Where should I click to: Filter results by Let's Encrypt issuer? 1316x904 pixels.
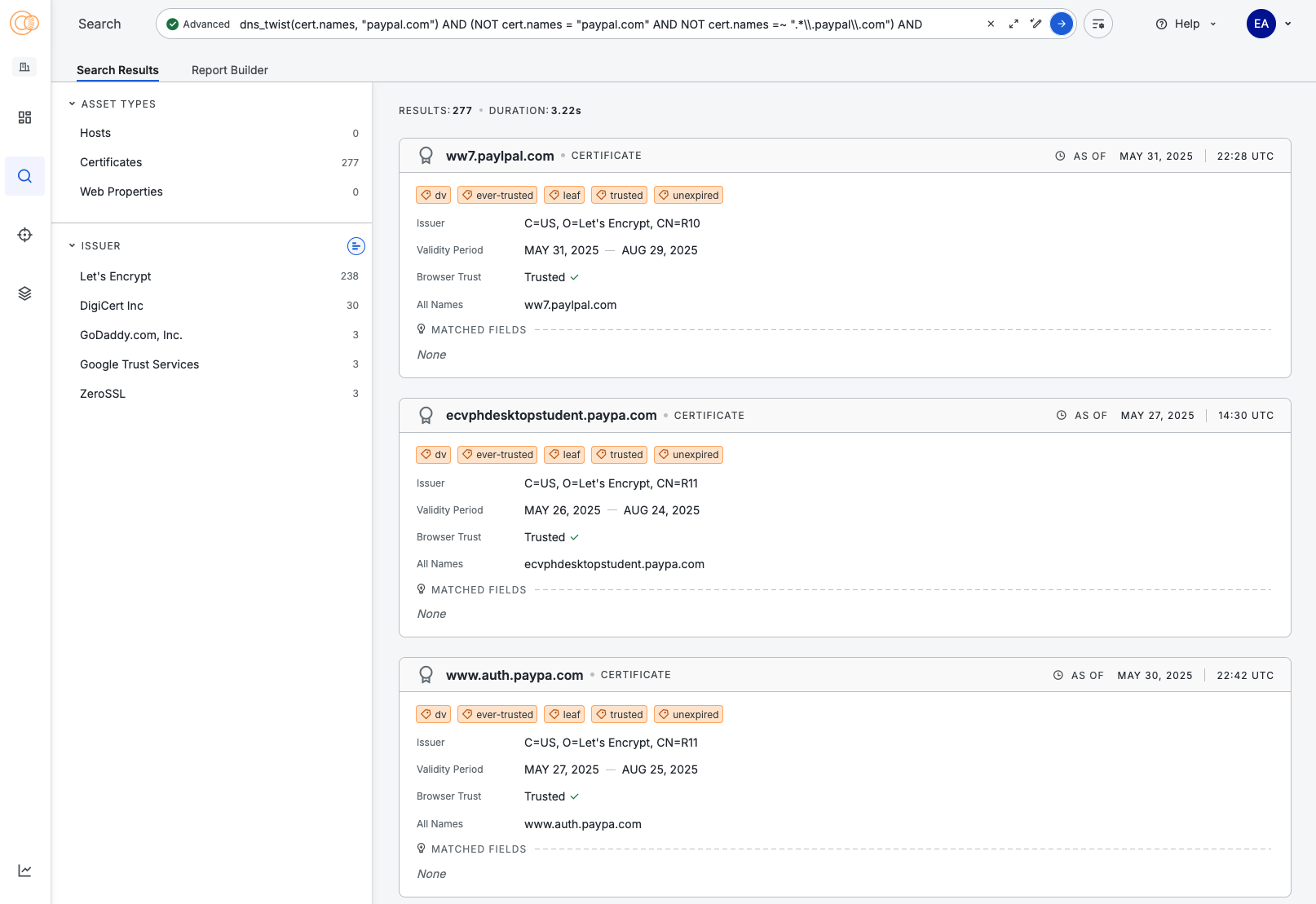pos(116,276)
